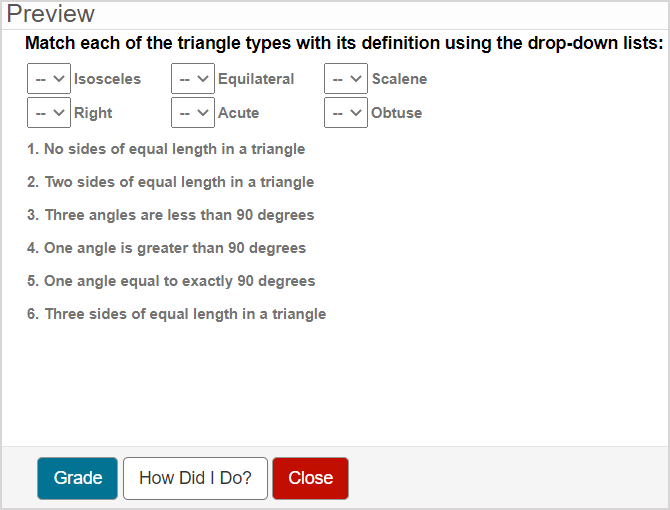Open the Isosceles drop-down list

click(48, 79)
